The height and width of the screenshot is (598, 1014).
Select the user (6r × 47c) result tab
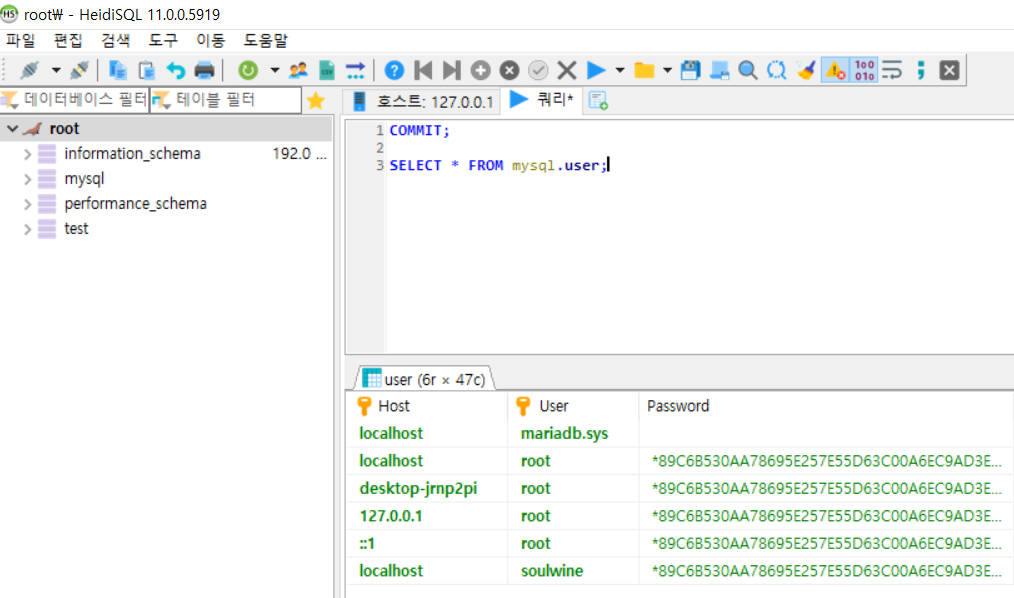pyautogui.click(x=424, y=379)
